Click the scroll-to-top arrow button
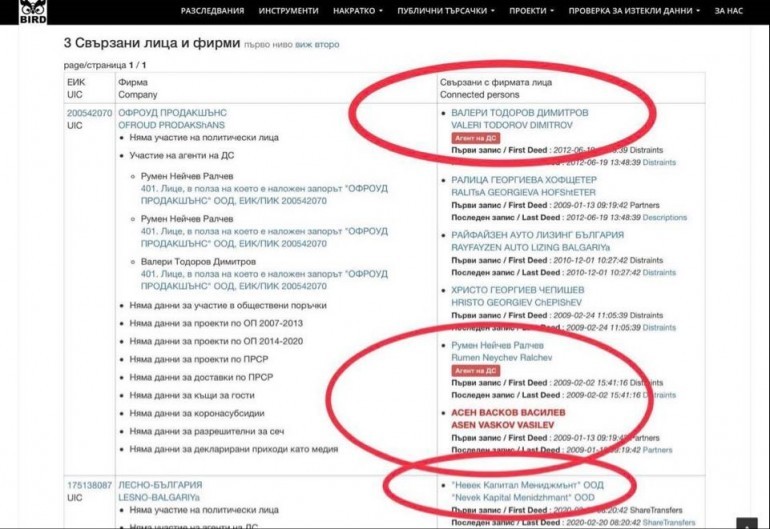 pyautogui.click(x=745, y=522)
